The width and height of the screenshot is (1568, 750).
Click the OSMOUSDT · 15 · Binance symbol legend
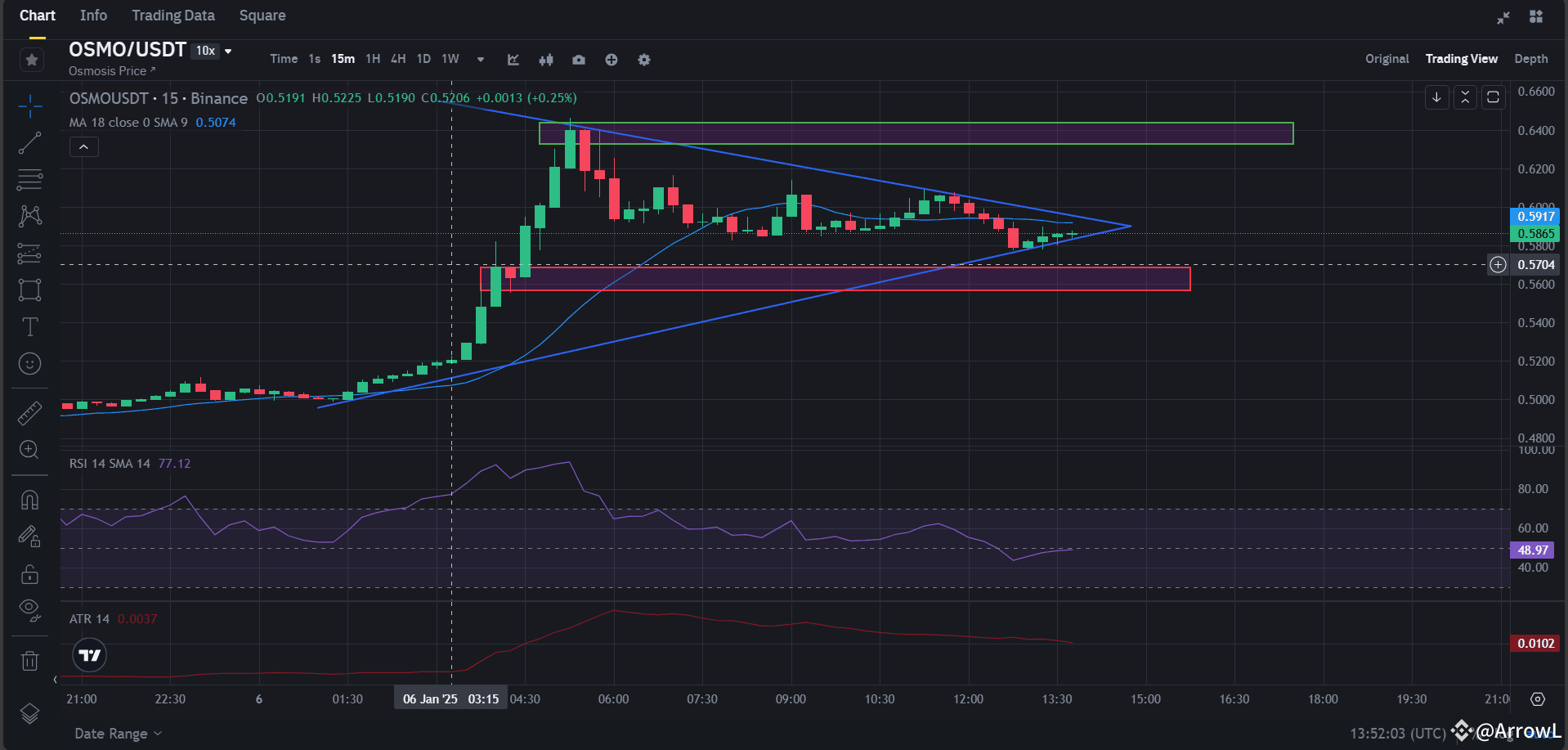click(x=159, y=98)
